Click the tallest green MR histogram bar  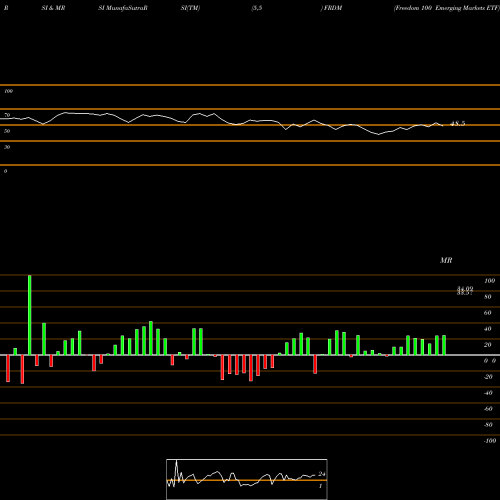pyautogui.click(x=30, y=315)
